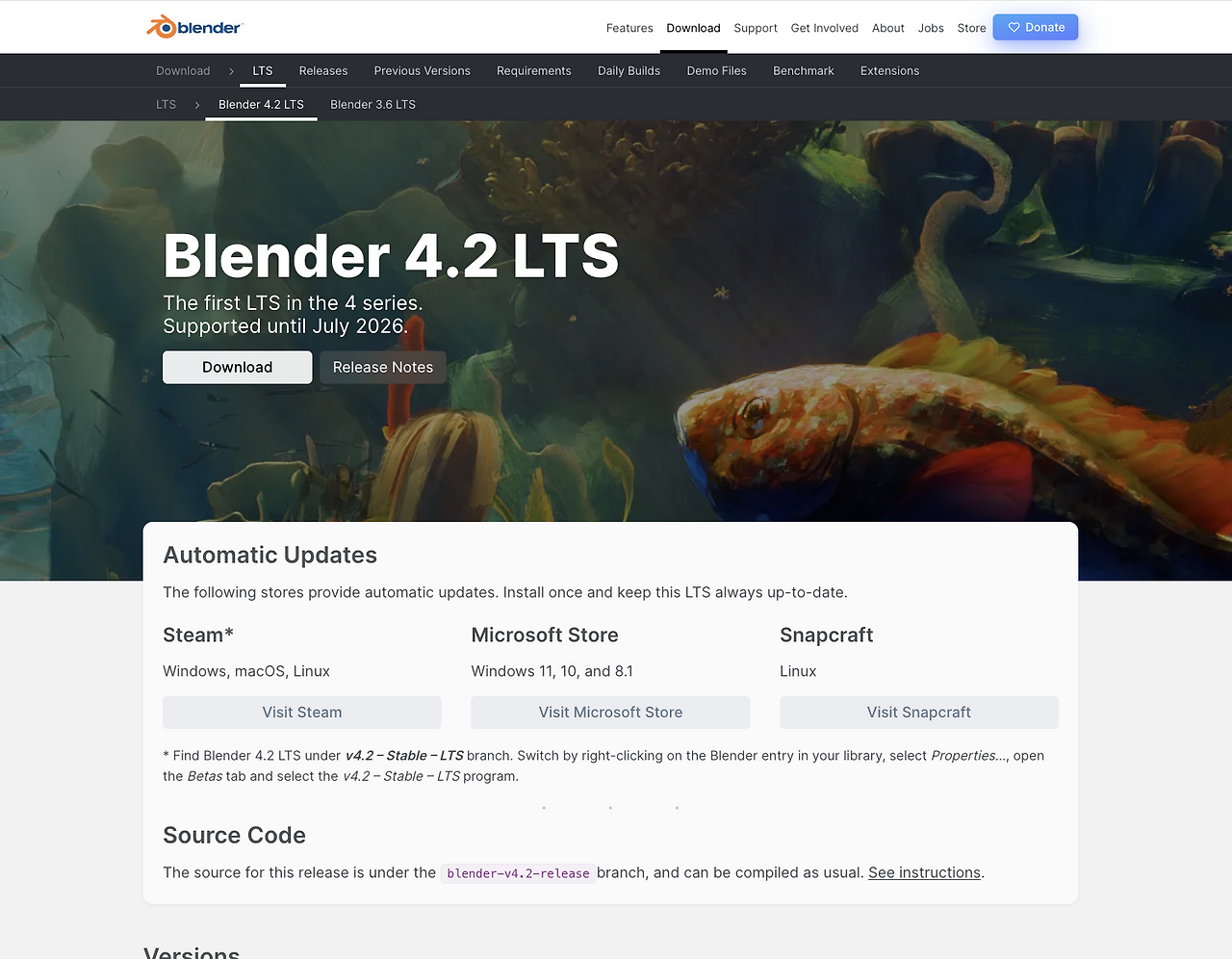Open the Extensions tab

890,70
